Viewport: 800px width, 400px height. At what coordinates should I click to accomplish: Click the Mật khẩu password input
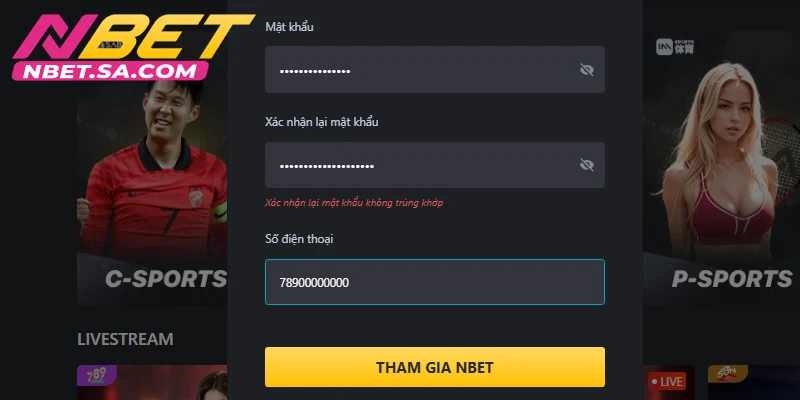(435, 69)
